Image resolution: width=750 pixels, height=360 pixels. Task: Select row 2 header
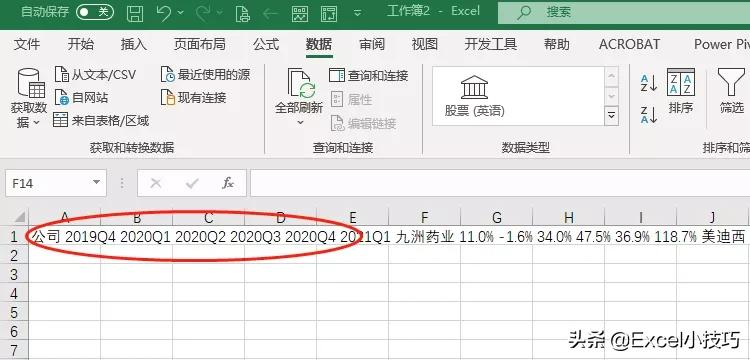tap(14, 255)
